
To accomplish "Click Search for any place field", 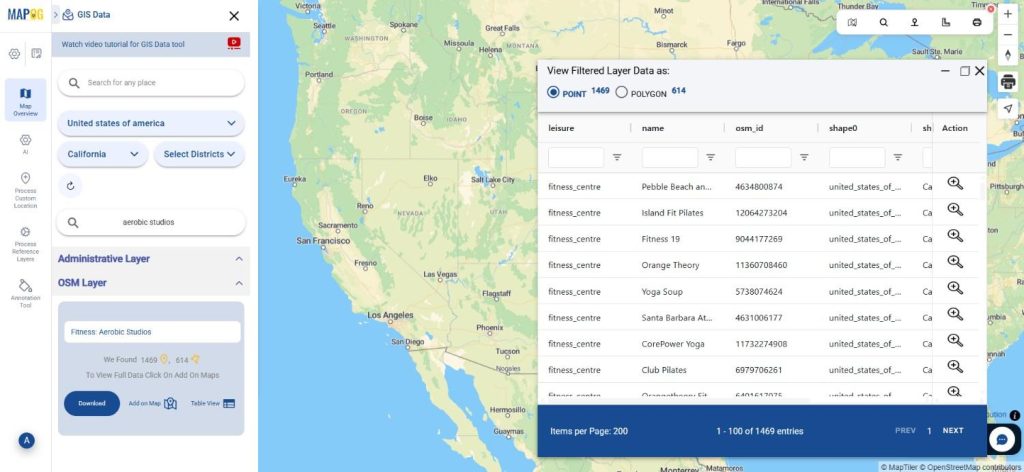I will [151, 83].
